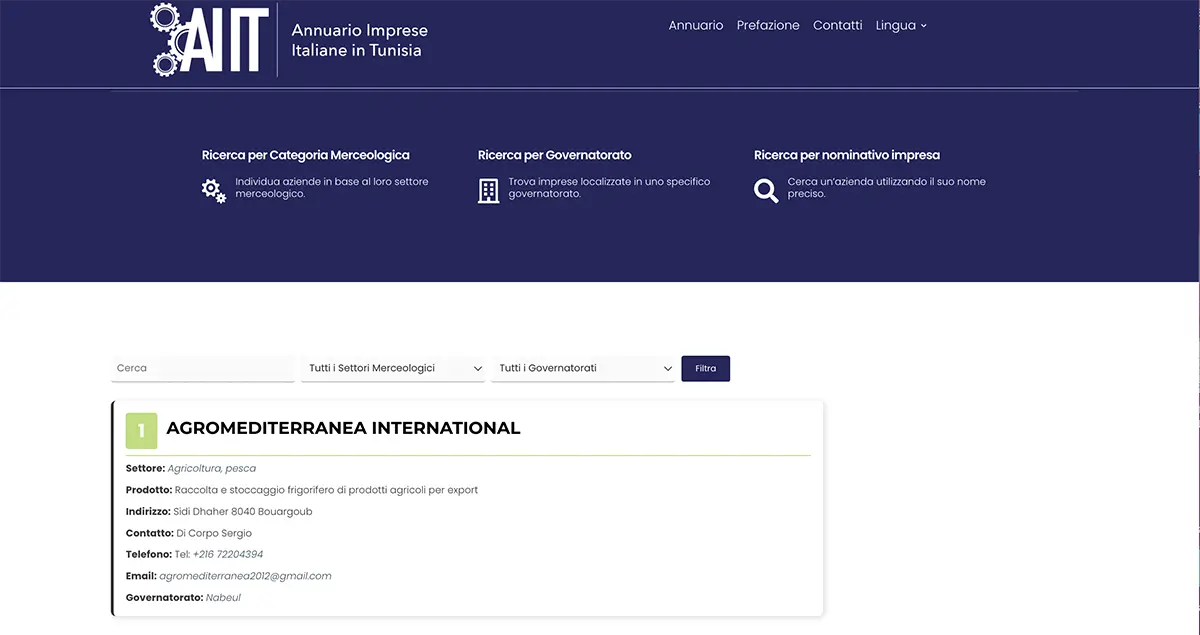Click the +216 72204394 phone number
This screenshot has width=1200, height=635.
pos(228,554)
